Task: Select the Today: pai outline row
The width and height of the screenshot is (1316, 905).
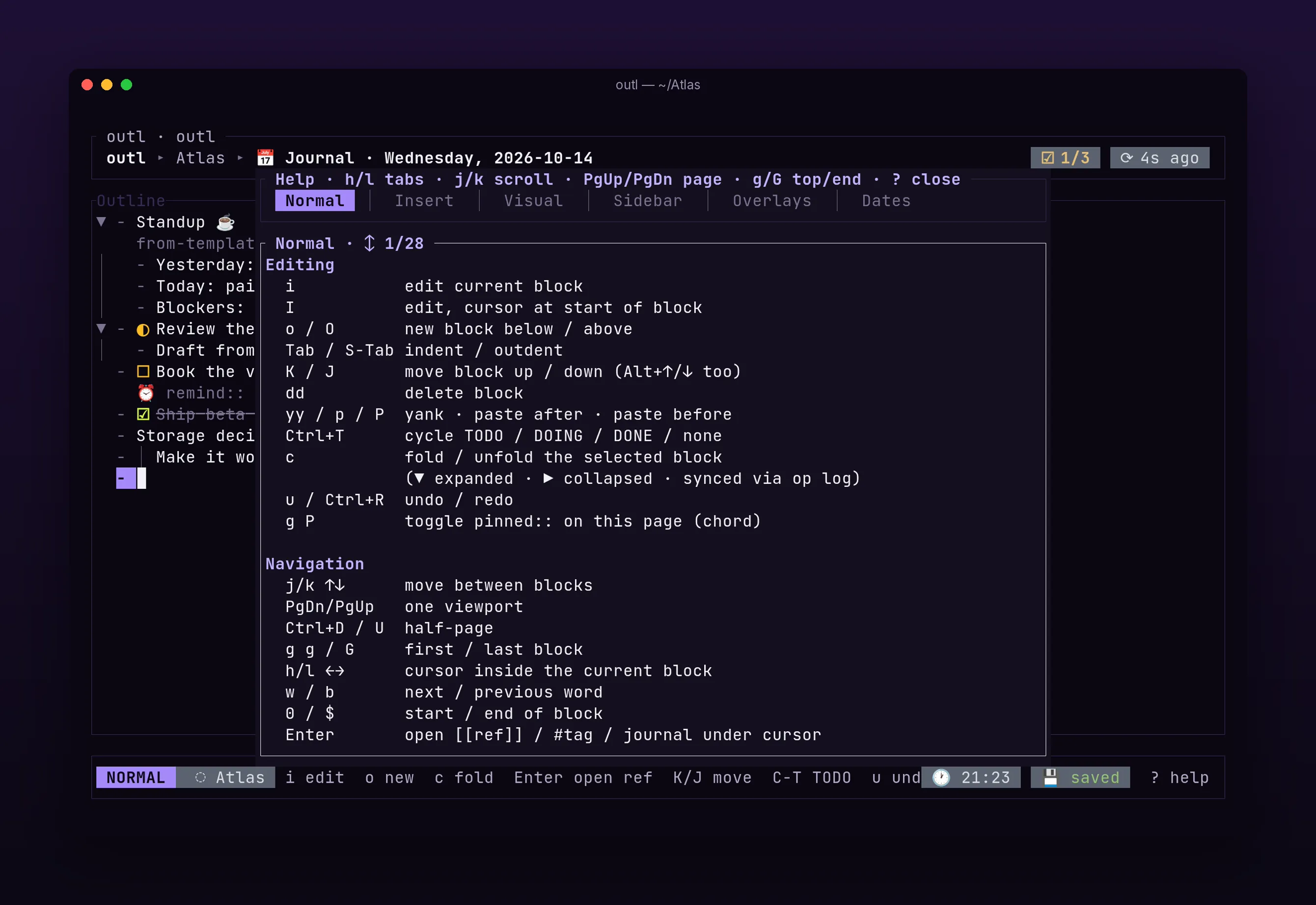Action: 196,286
